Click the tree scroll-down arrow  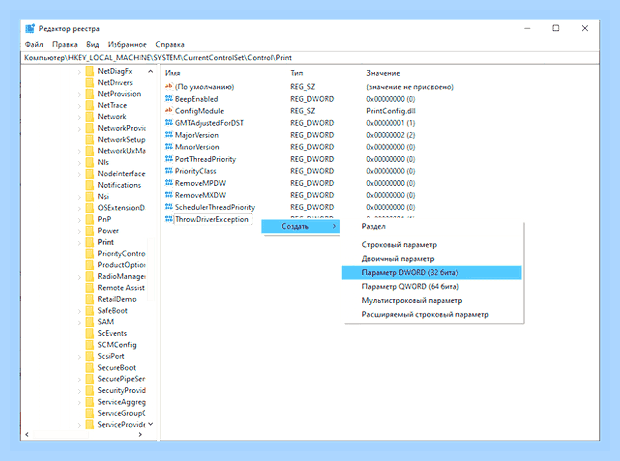(x=151, y=424)
